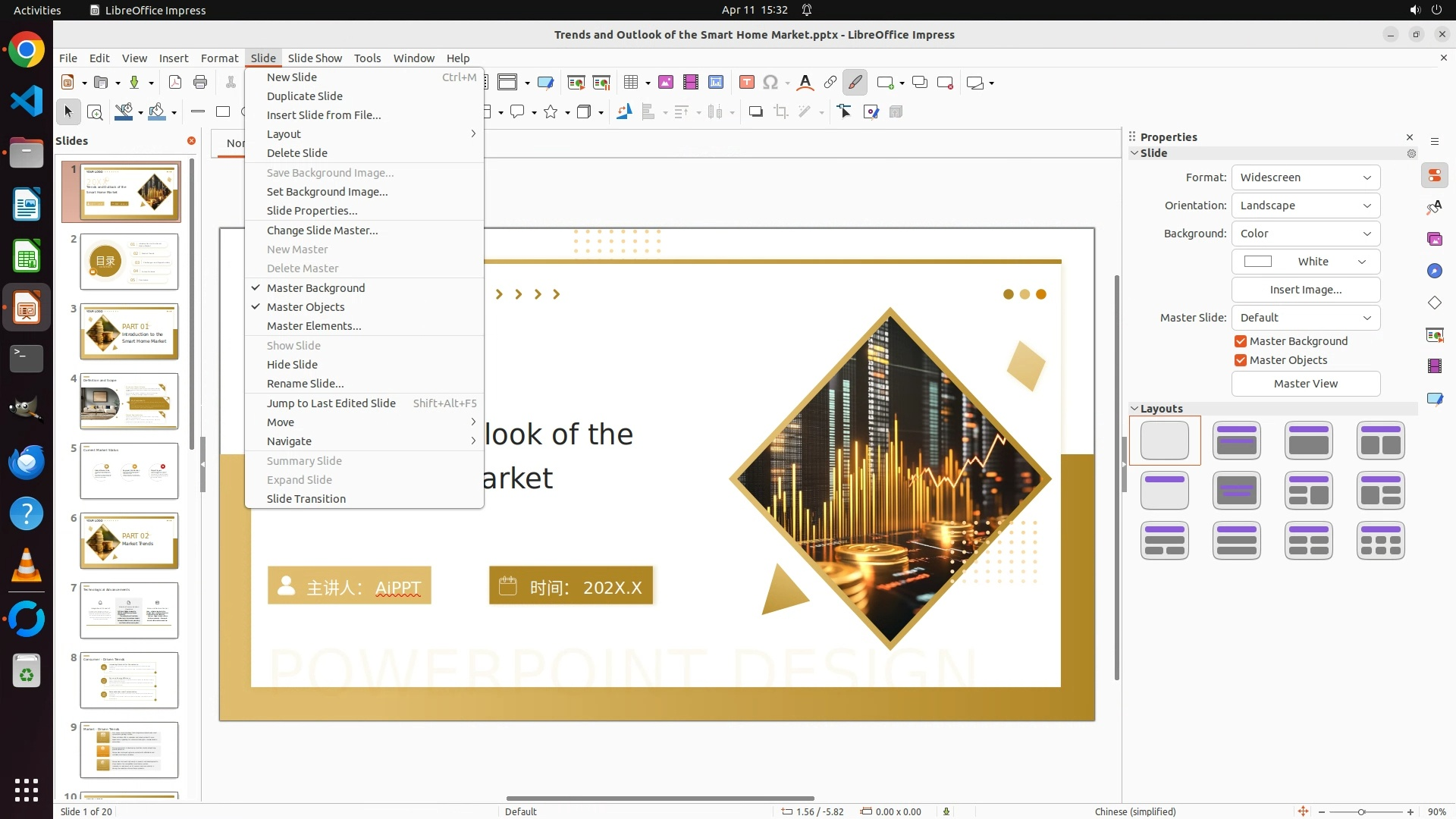Open the Format Widescreen dropdown
Viewport: 1456px width, 819px height.
[x=1305, y=177]
